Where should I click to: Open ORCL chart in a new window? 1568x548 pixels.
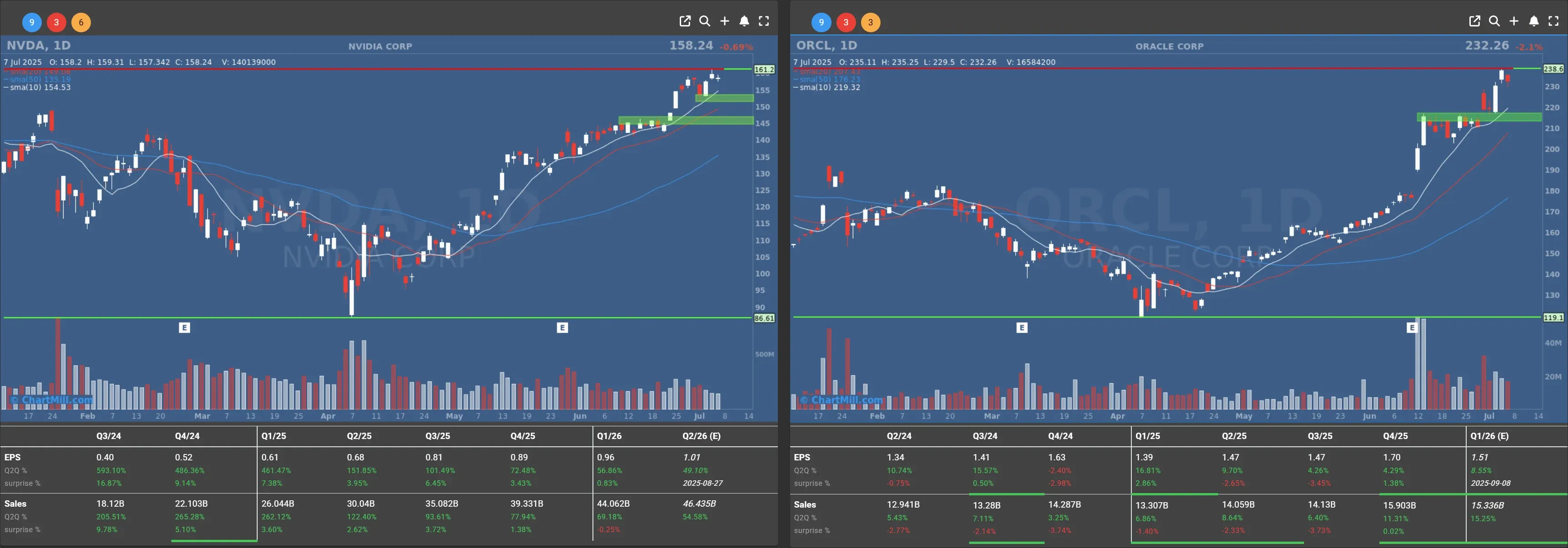(x=1474, y=21)
